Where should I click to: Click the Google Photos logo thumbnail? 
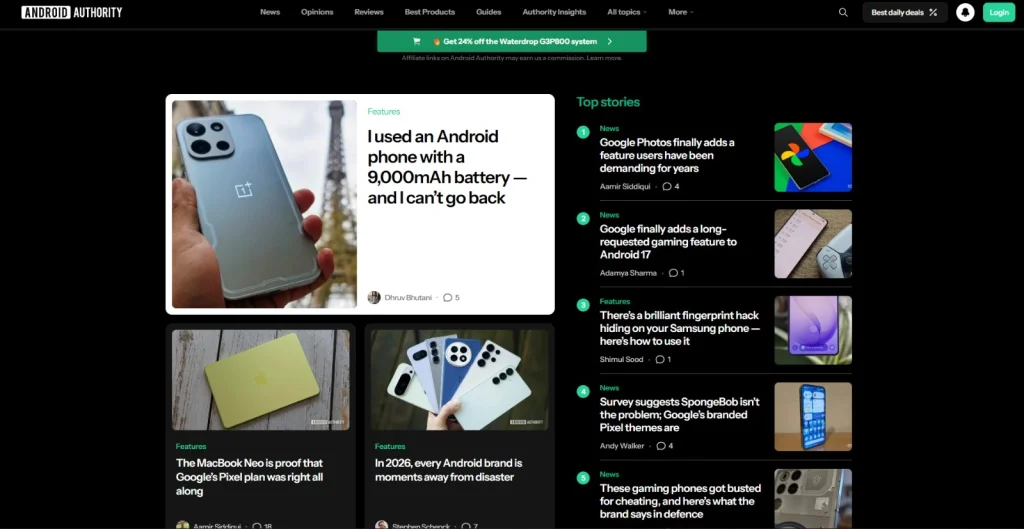(x=813, y=157)
